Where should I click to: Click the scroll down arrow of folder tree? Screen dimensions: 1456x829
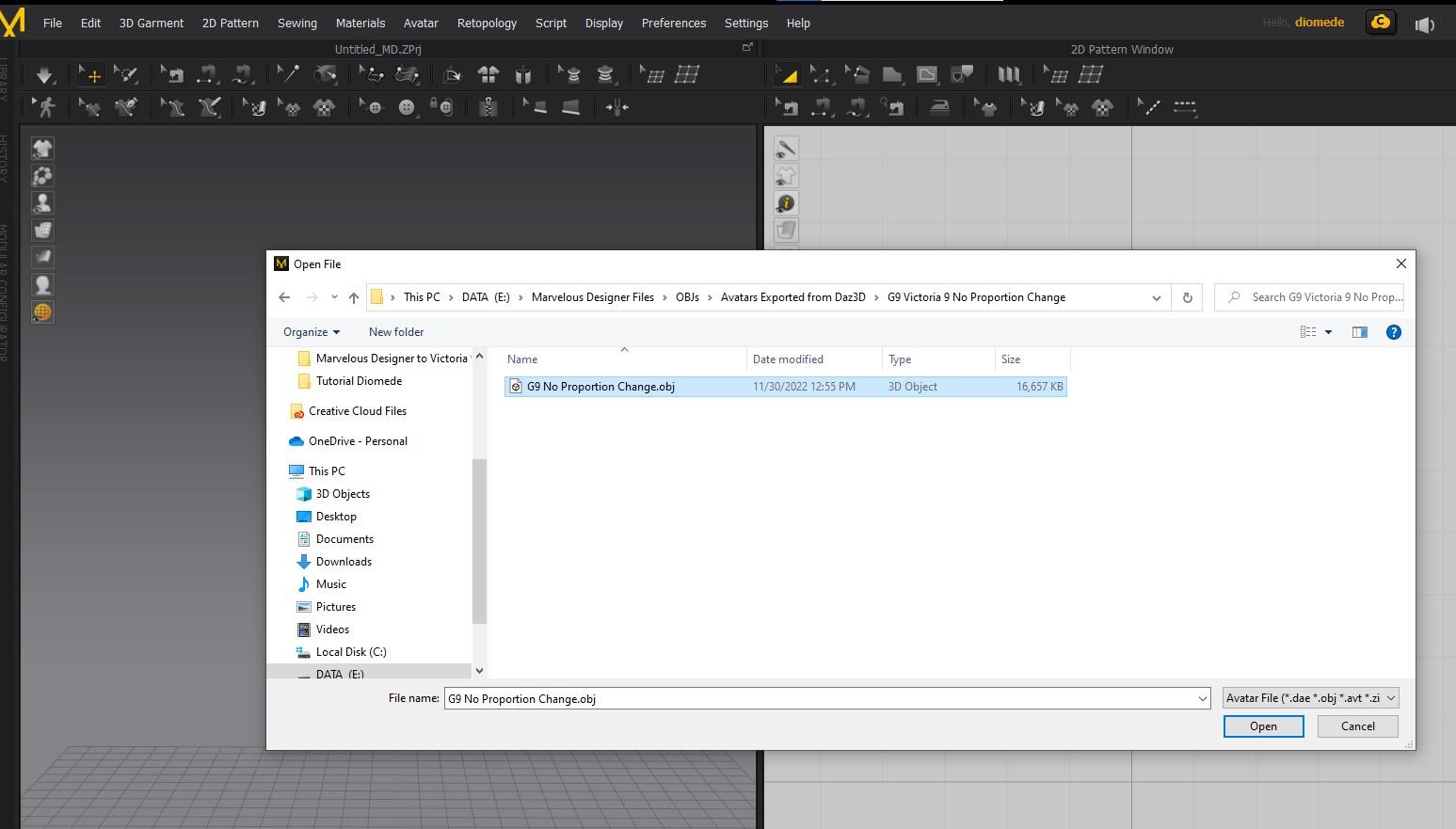point(479,671)
